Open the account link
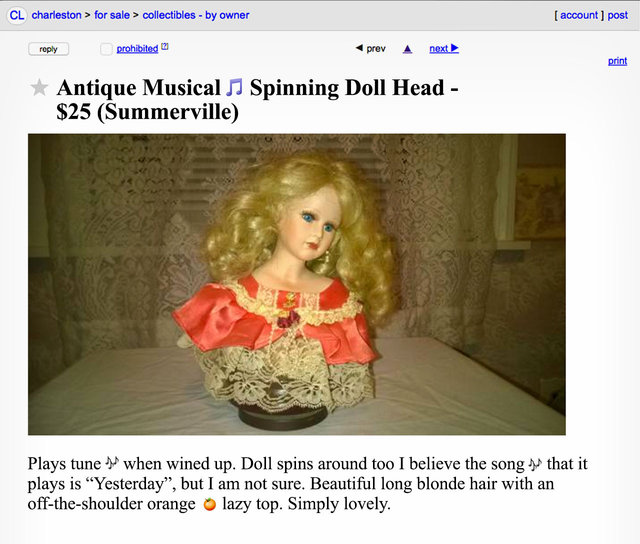Viewport: 640px width, 544px height. click(579, 15)
